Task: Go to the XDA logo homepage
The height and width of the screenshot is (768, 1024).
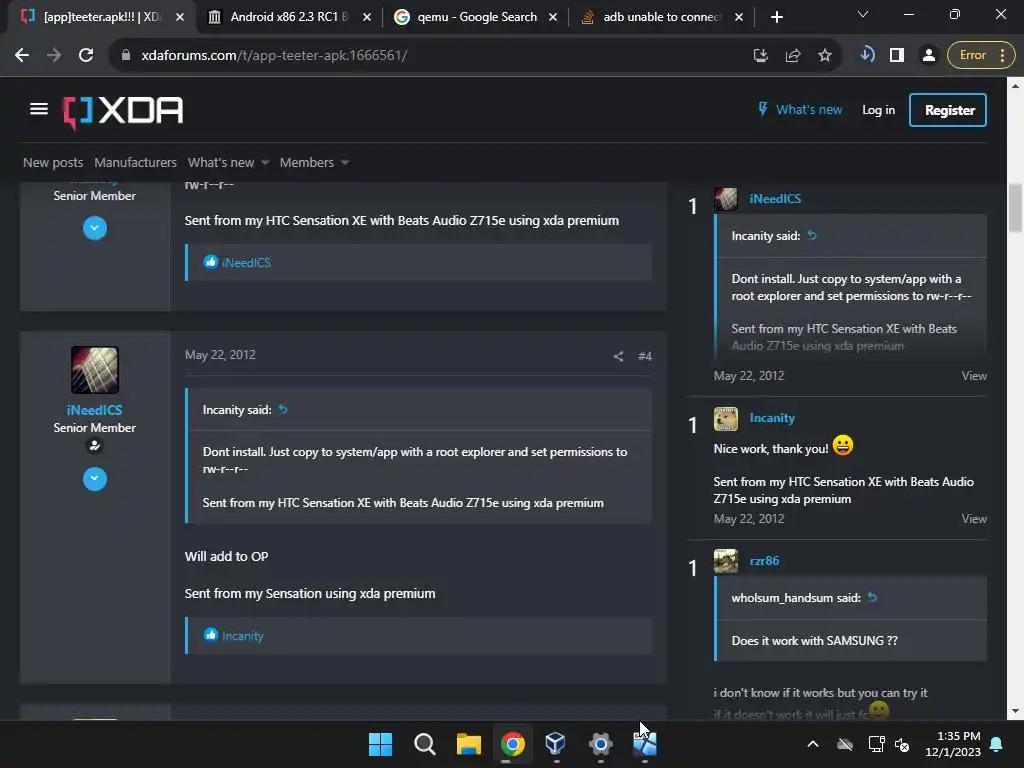Action: point(123,111)
